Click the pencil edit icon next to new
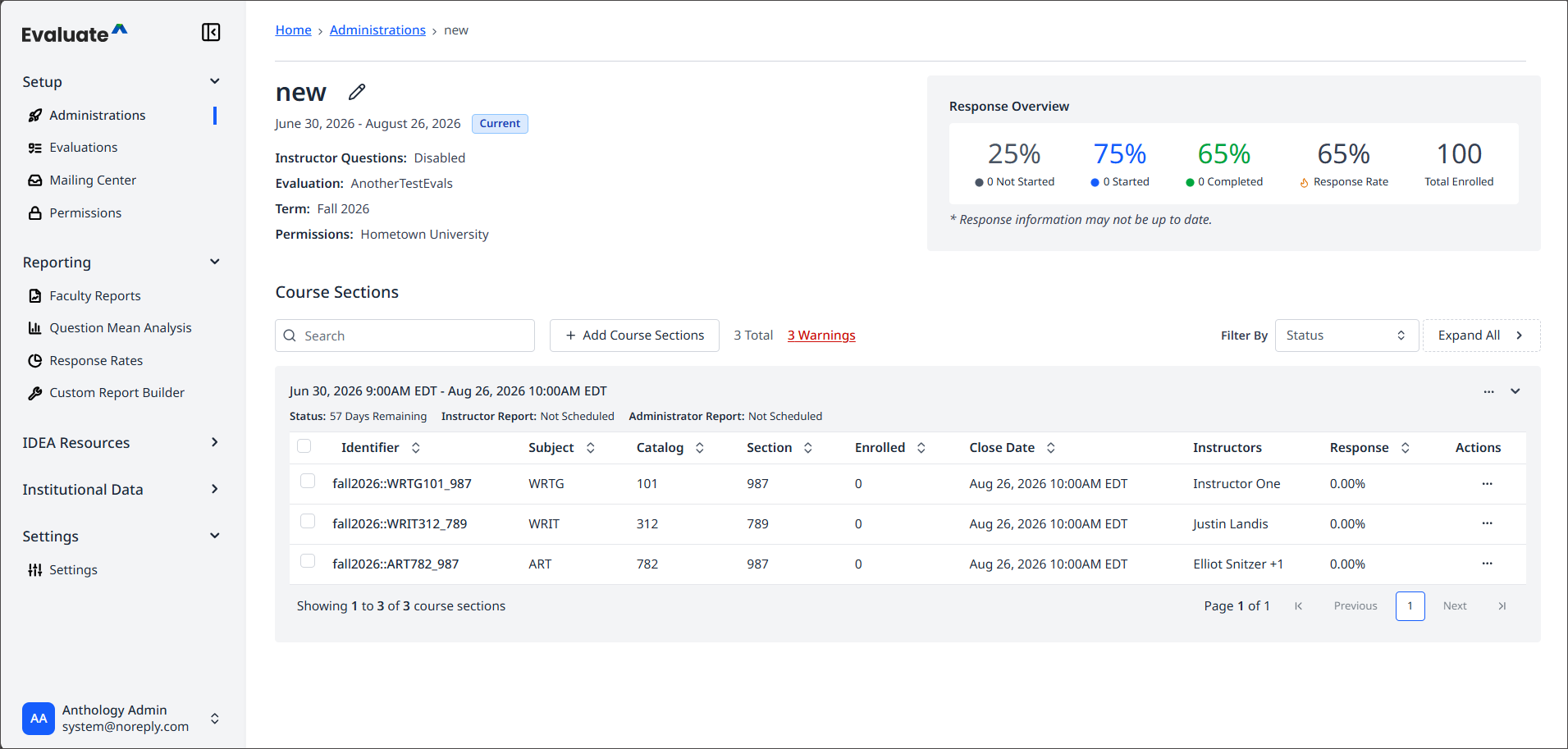This screenshot has width=1568, height=749. (356, 92)
